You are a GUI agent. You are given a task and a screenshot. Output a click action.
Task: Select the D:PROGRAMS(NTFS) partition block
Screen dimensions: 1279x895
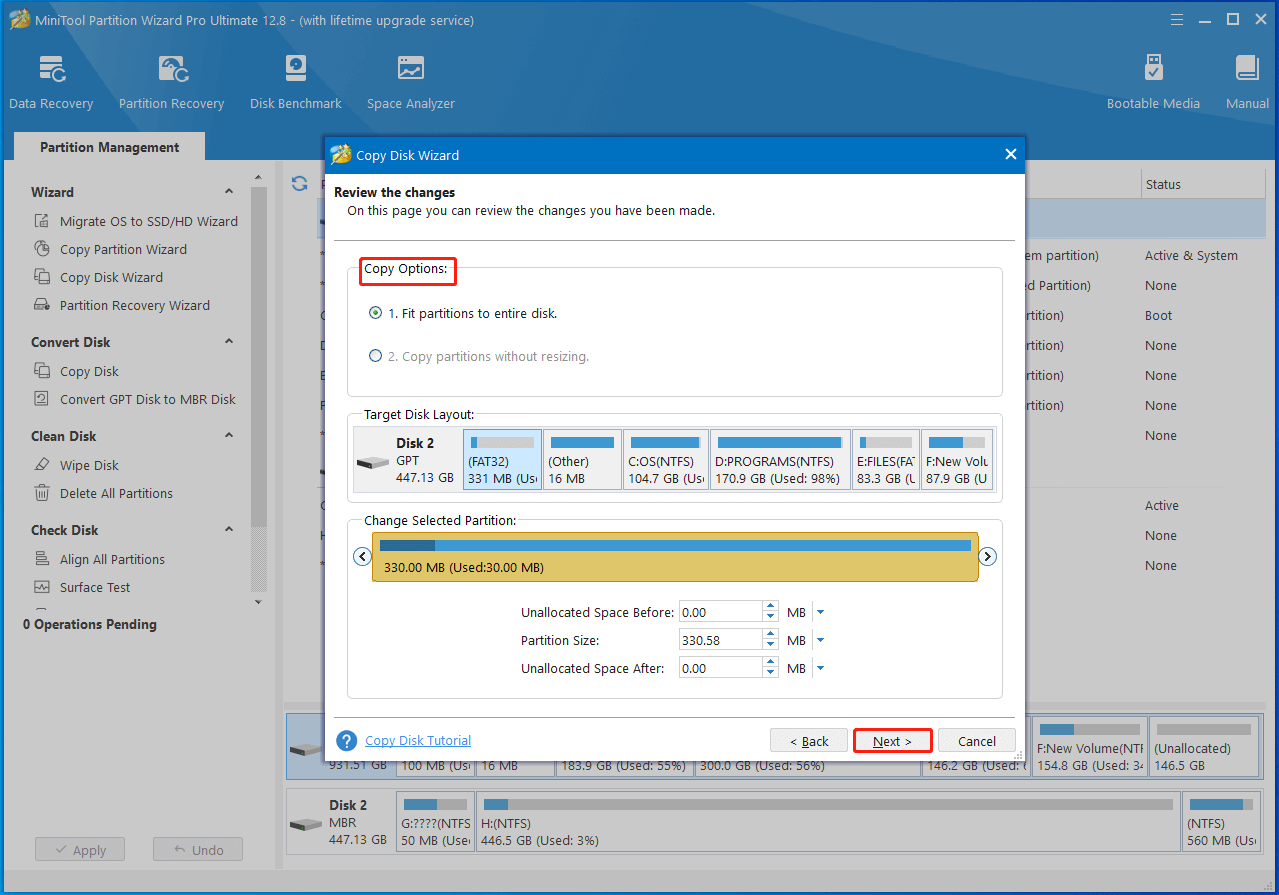tap(780, 459)
